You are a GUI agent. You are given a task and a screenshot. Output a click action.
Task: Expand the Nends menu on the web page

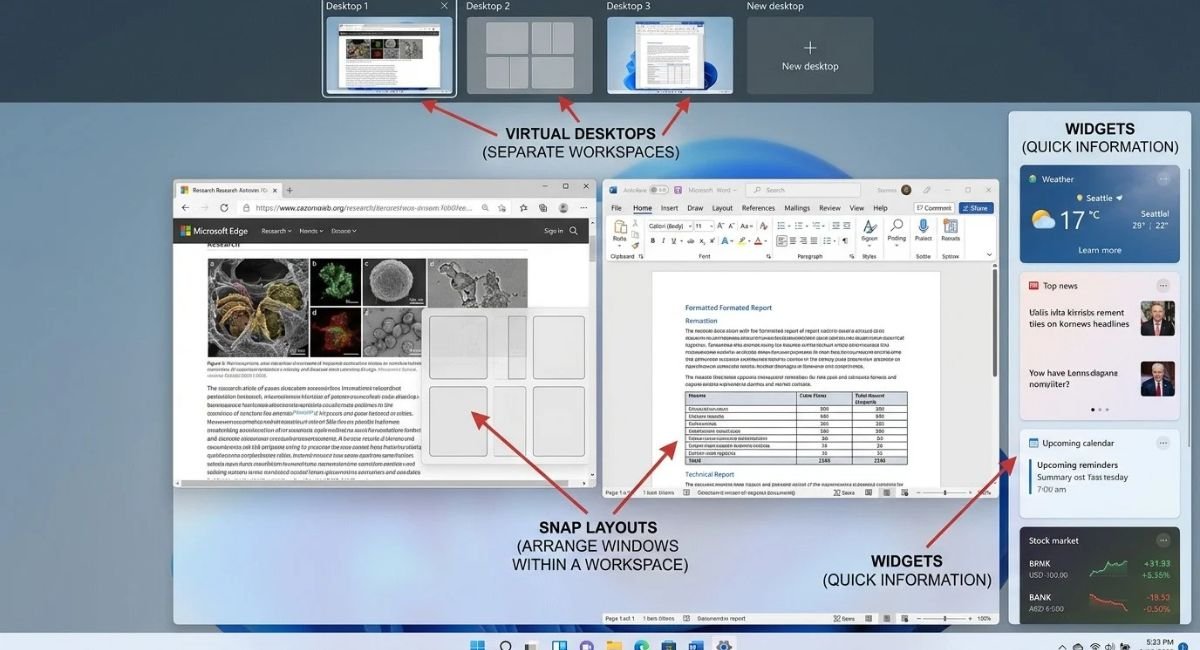click(311, 231)
